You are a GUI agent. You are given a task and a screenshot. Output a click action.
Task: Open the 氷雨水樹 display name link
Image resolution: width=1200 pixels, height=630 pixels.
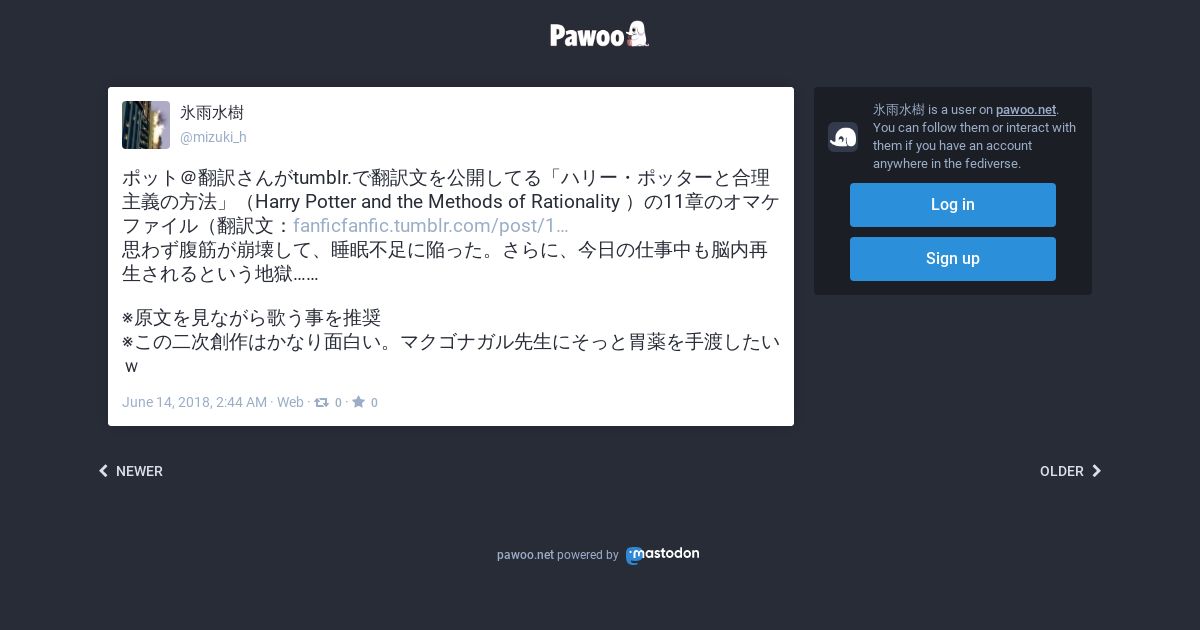point(212,113)
